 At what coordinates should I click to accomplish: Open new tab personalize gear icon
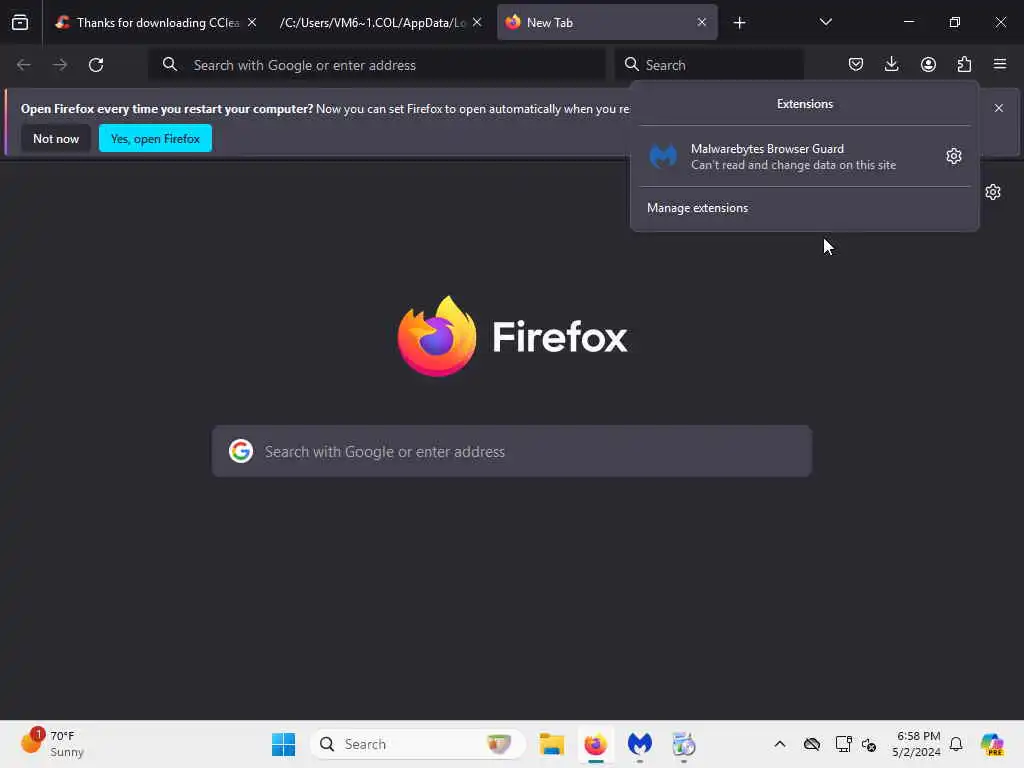(993, 192)
